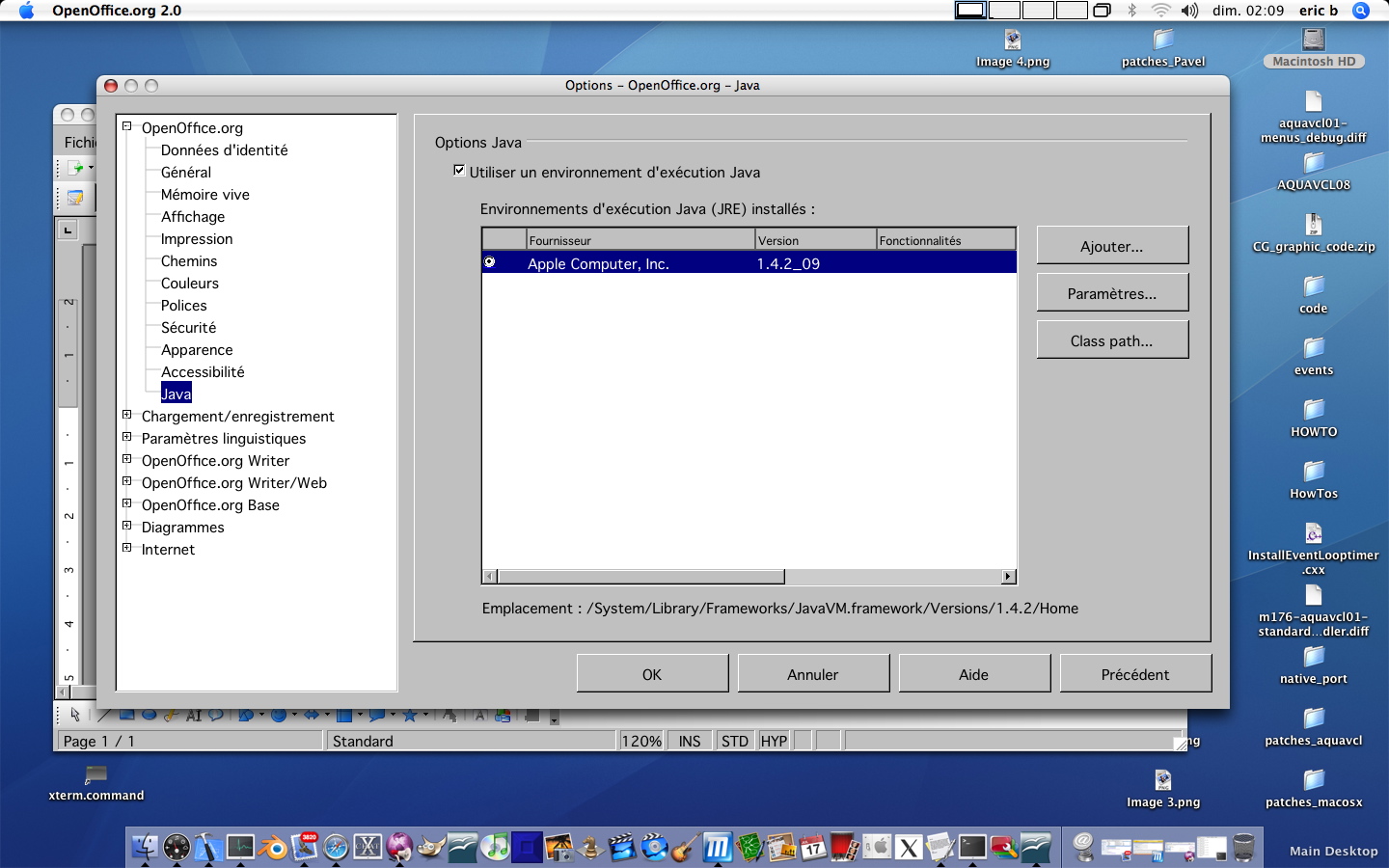Open Spotlight search in menu bar

(x=1361, y=11)
